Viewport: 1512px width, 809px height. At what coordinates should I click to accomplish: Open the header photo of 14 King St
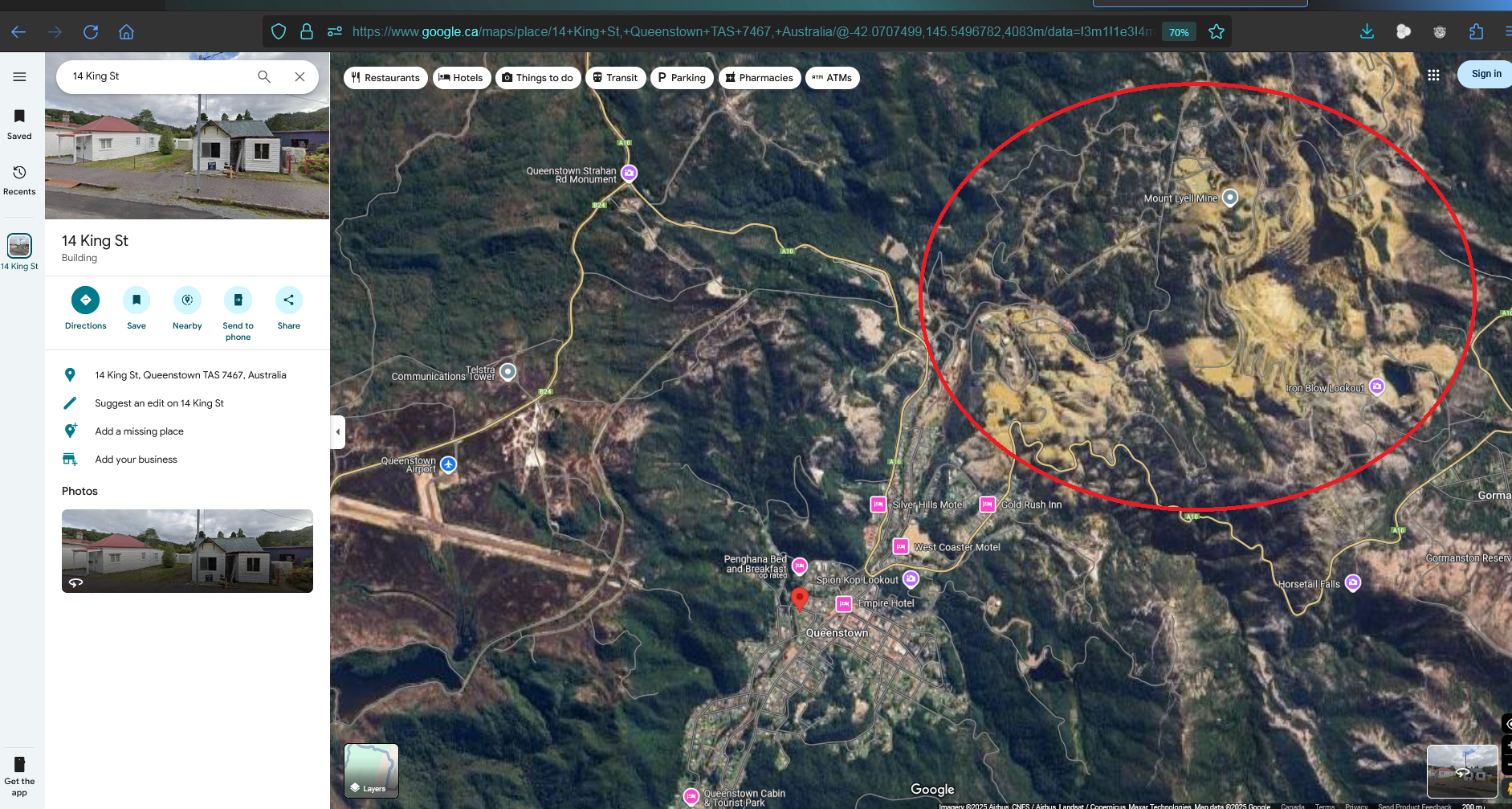point(187,157)
